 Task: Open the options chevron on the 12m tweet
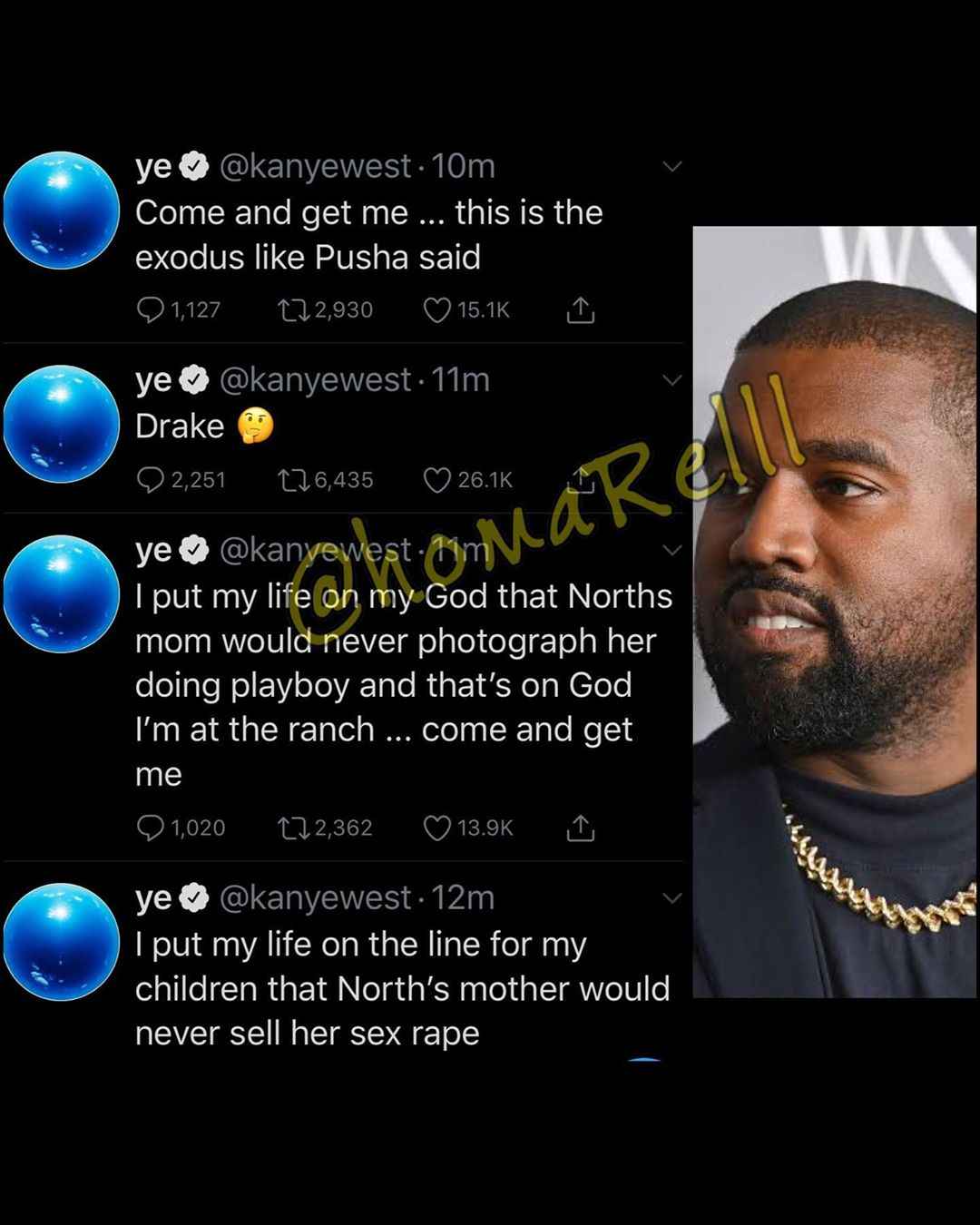[x=671, y=898]
